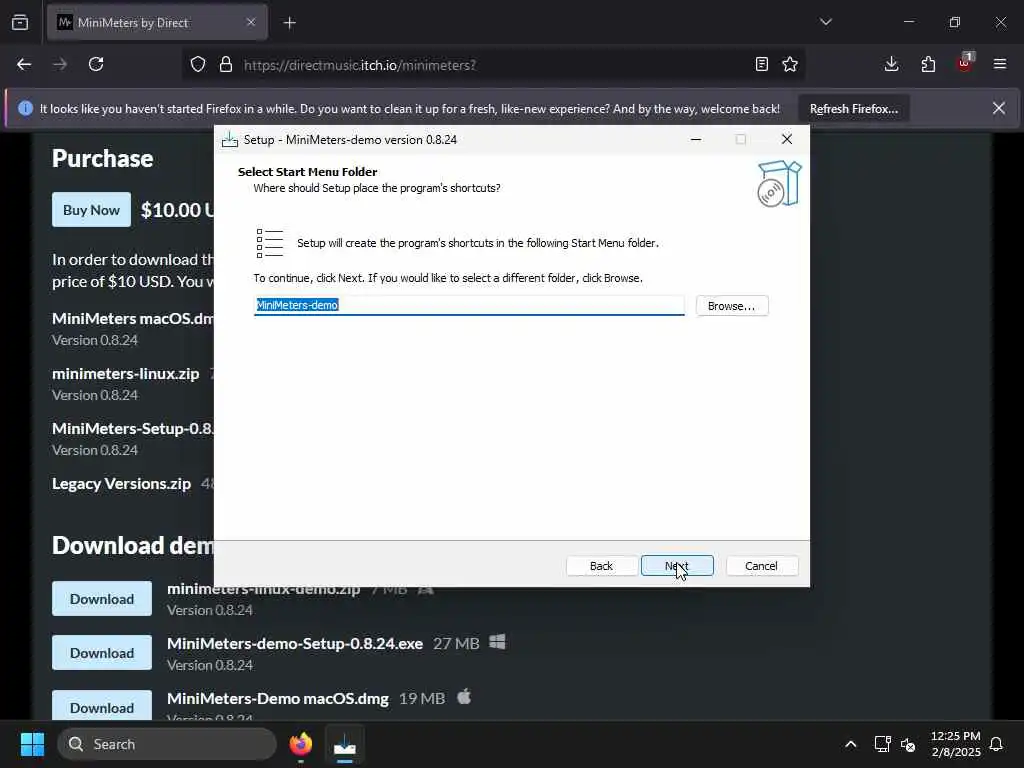The width and height of the screenshot is (1024, 768).
Task: Download minimeters-linux-demo.zip
Action: 102,599
